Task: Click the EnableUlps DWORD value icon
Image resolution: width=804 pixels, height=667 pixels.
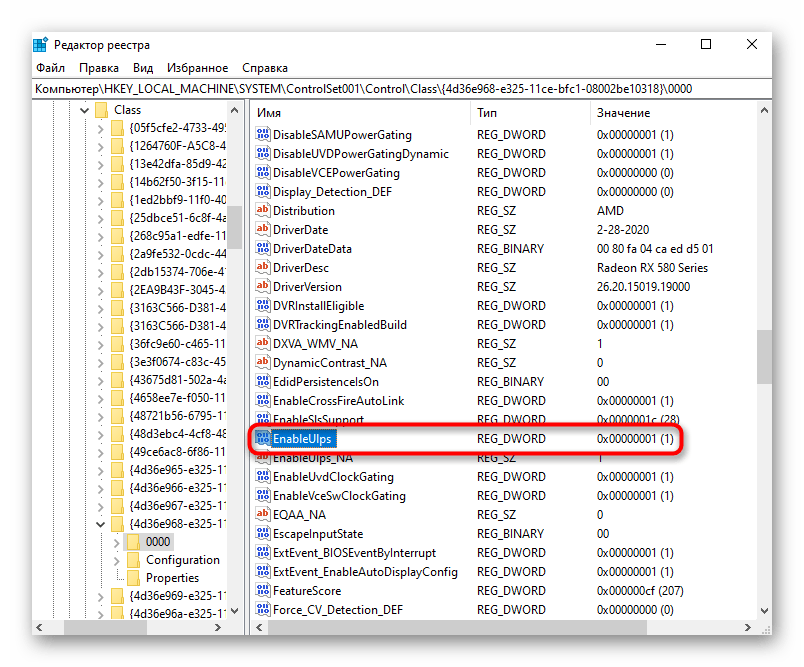Action: (x=263, y=439)
